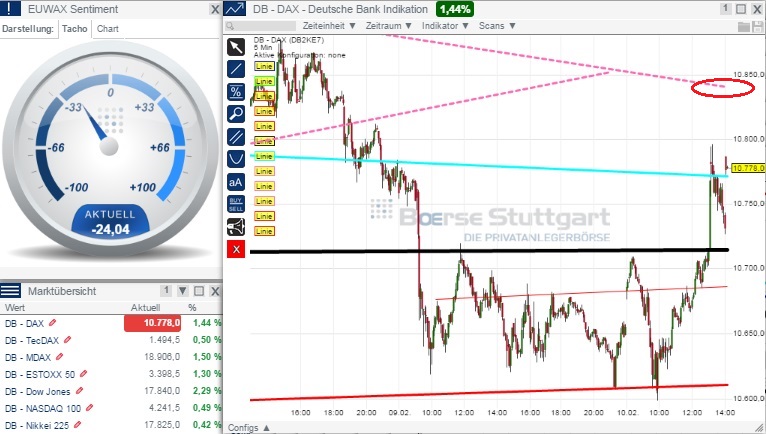Click the pencil icon next to DB - Dow Jones
766x434 pixels.
click(80, 391)
